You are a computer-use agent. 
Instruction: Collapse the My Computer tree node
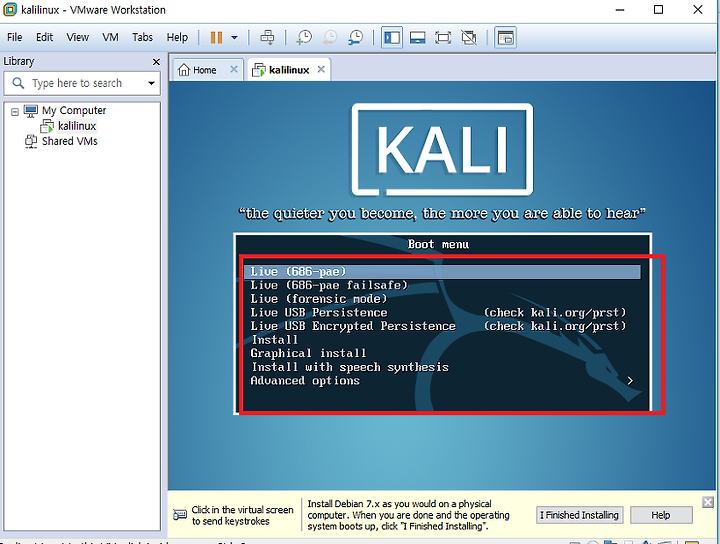click(x=15, y=111)
